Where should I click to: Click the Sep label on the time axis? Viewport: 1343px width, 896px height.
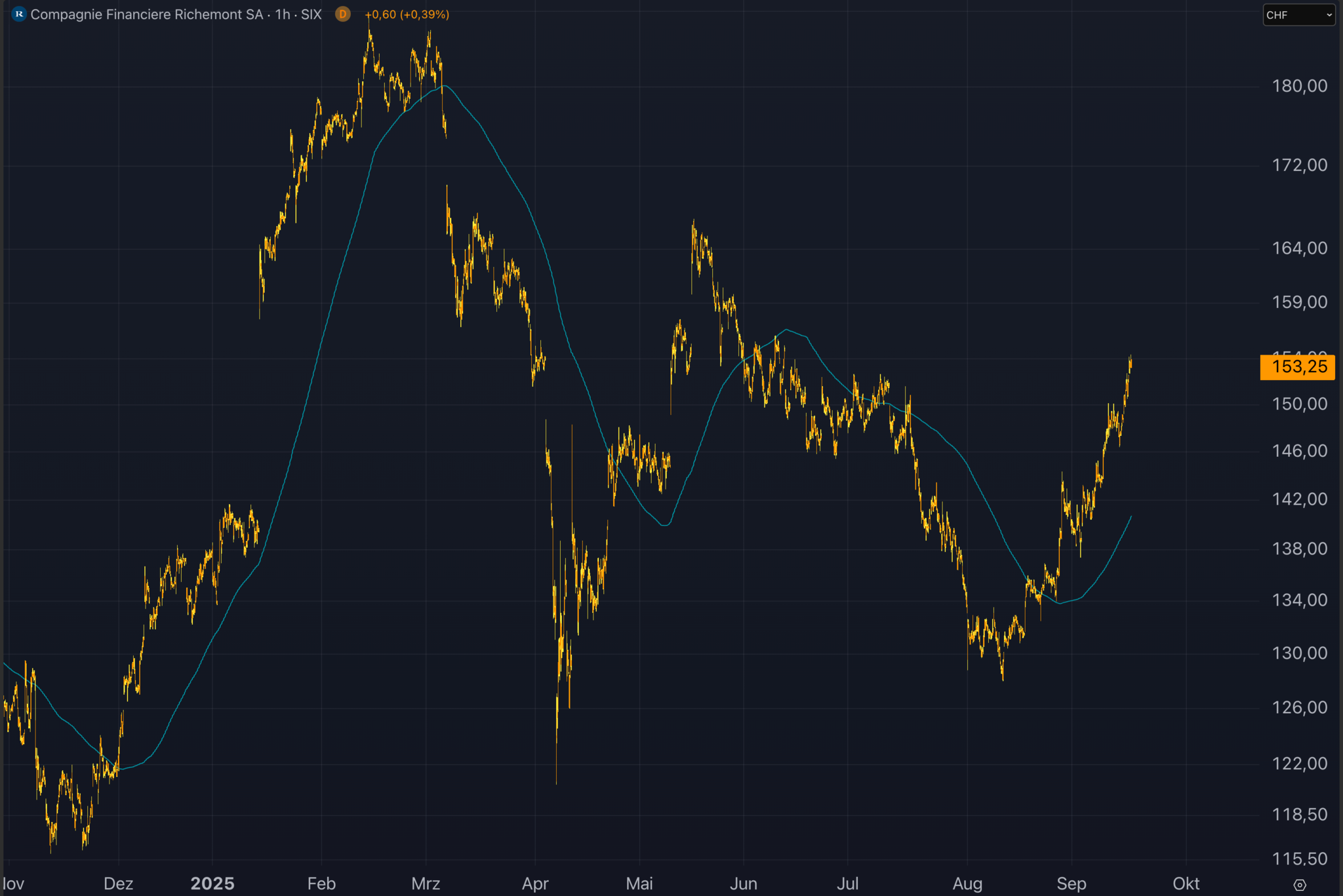click(1072, 883)
